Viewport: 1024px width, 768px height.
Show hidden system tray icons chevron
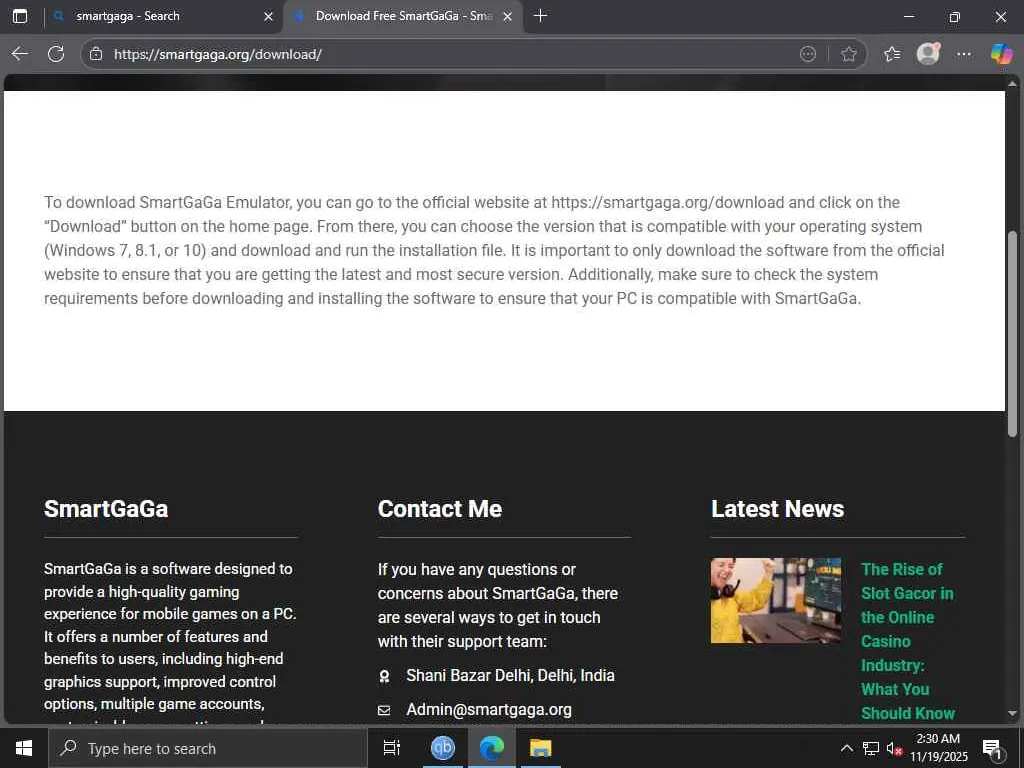[x=846, y=748]
